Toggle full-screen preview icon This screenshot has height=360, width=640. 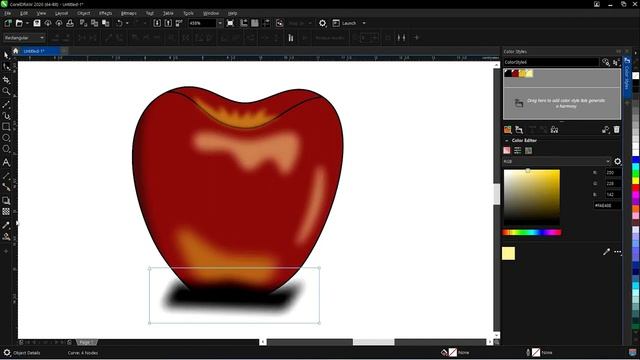pyautogui.click(x=230, y=23)
